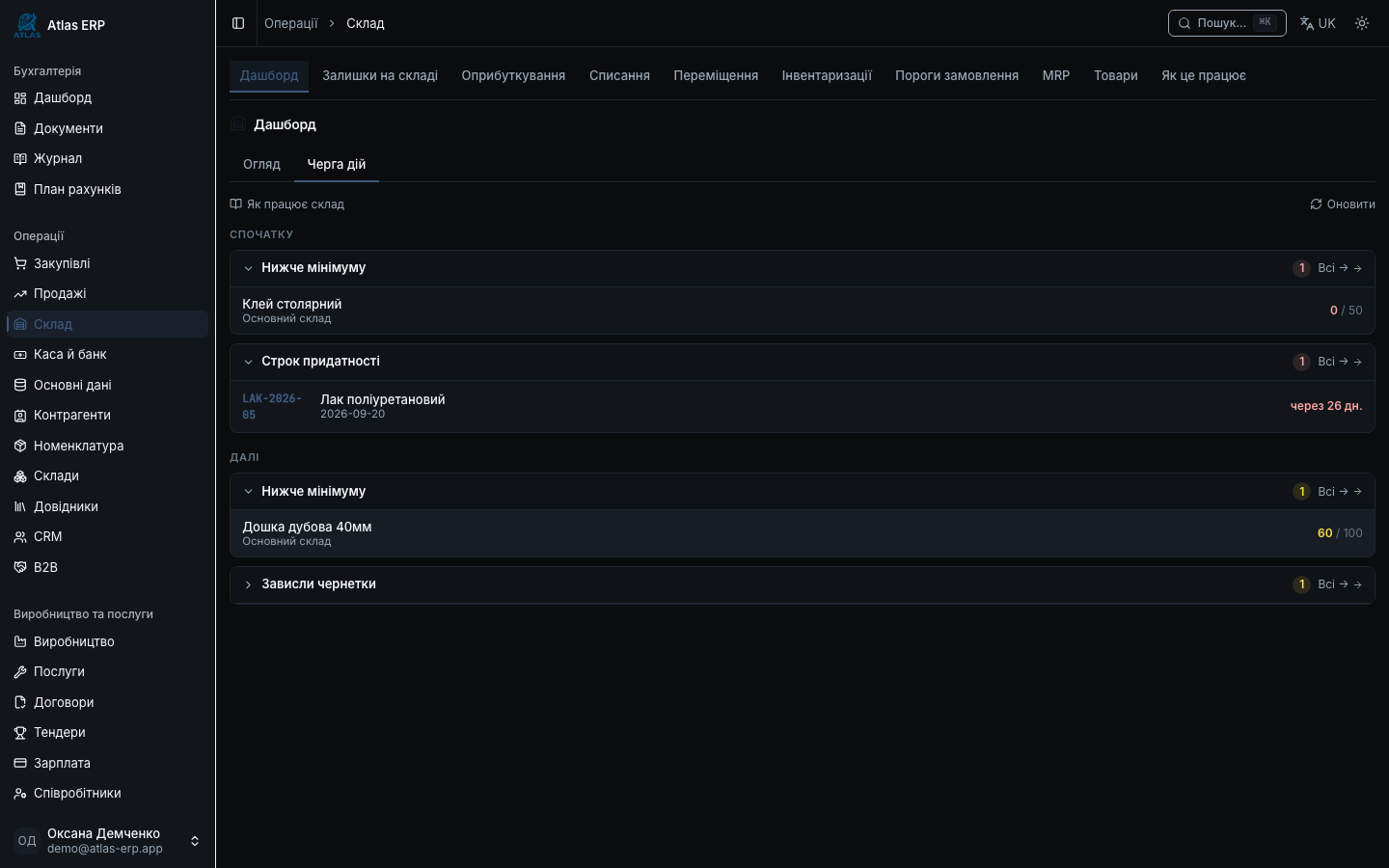Open the UK language switcher
This screenshot has height=868, width=1389.
click(x=1318, y=23)
